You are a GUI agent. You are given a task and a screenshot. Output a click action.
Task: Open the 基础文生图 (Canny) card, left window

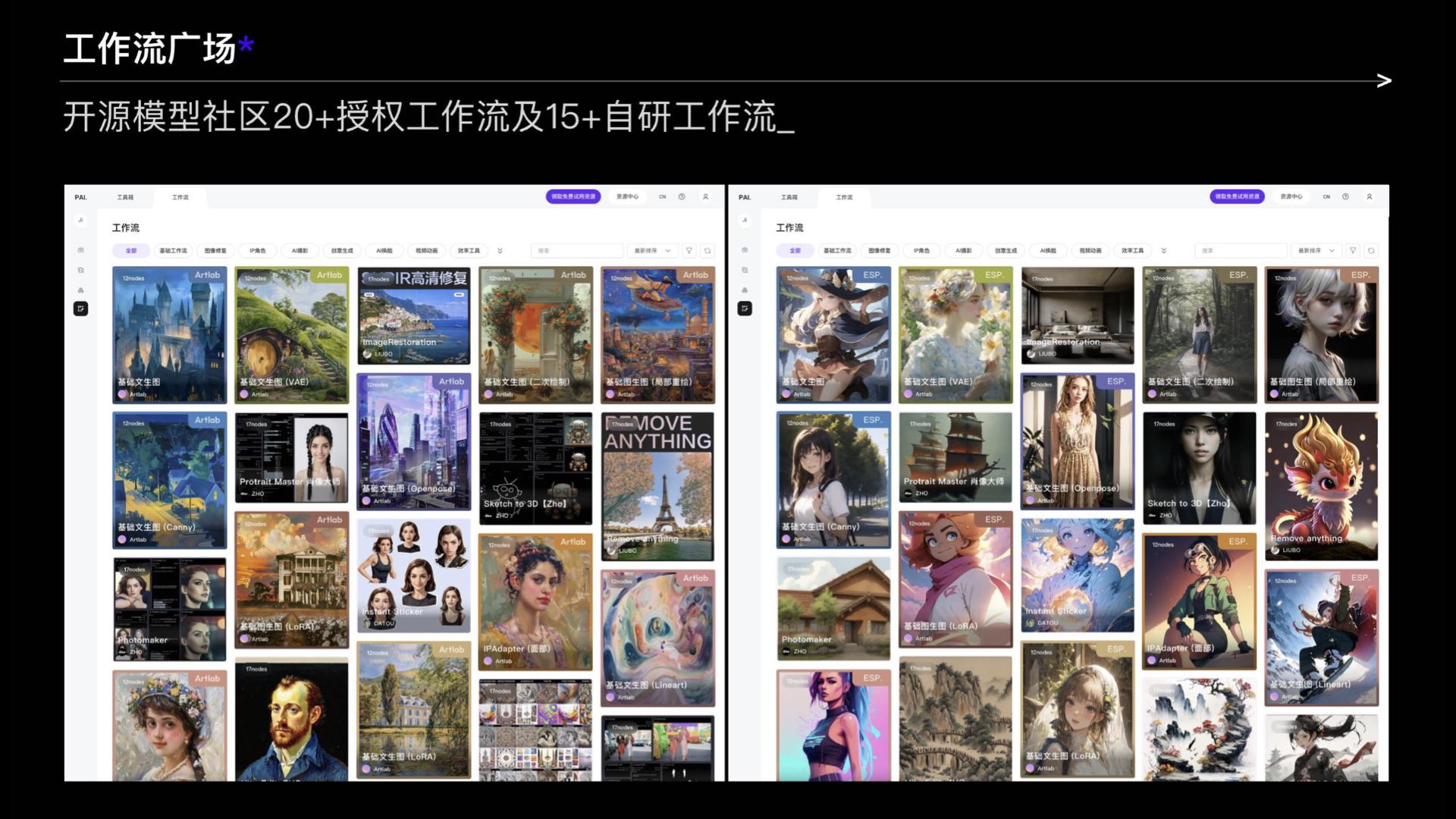point(170,481)
